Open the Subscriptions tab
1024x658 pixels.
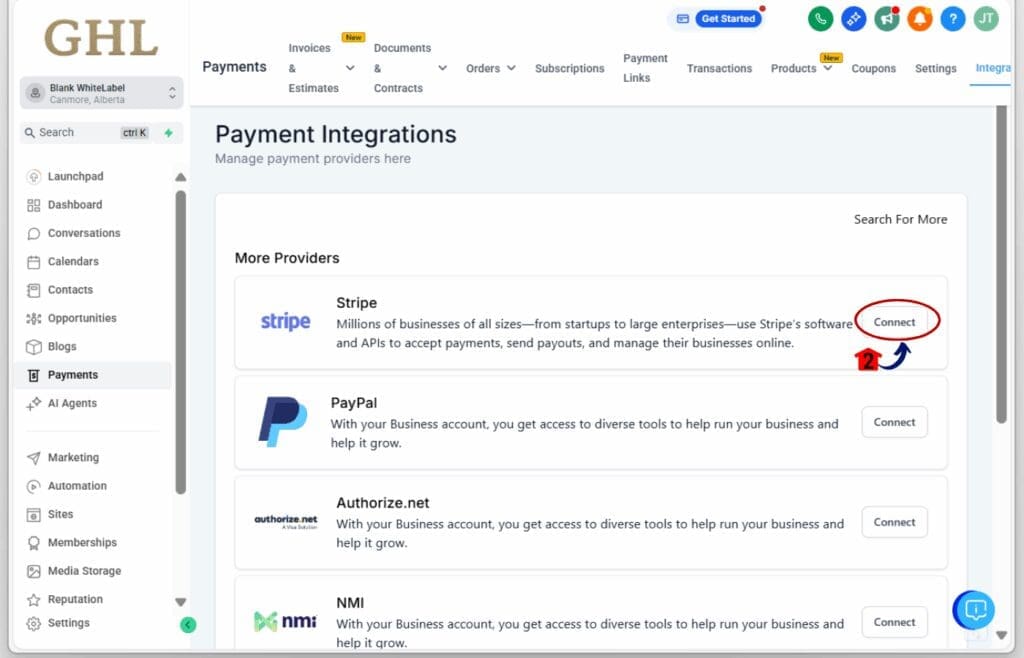pos(569,68)
